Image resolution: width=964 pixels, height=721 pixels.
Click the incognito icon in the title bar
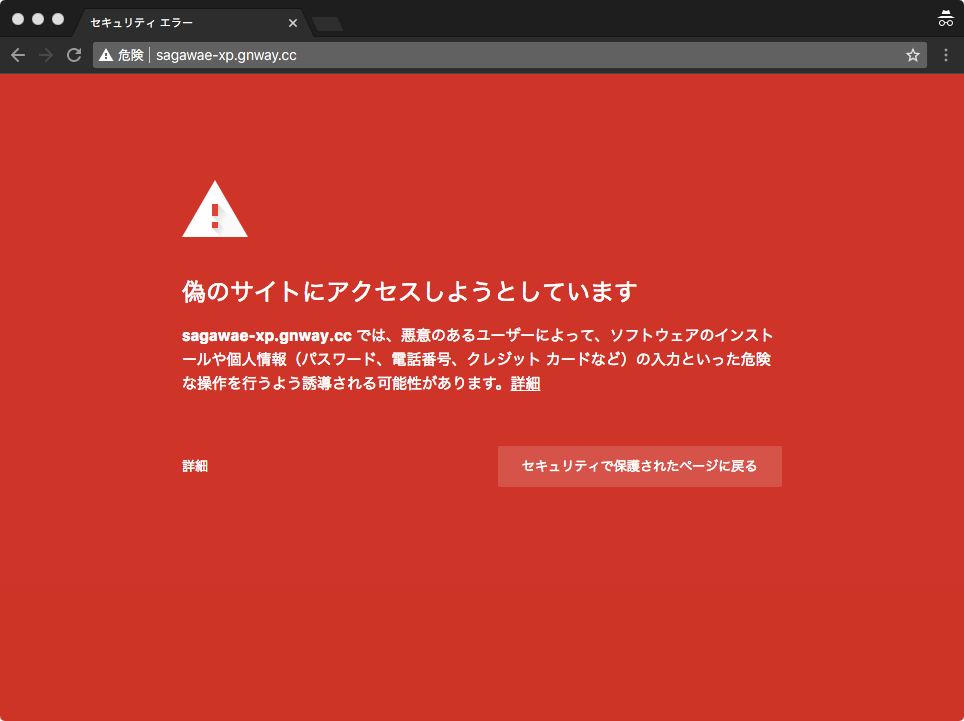pos(946,19)
